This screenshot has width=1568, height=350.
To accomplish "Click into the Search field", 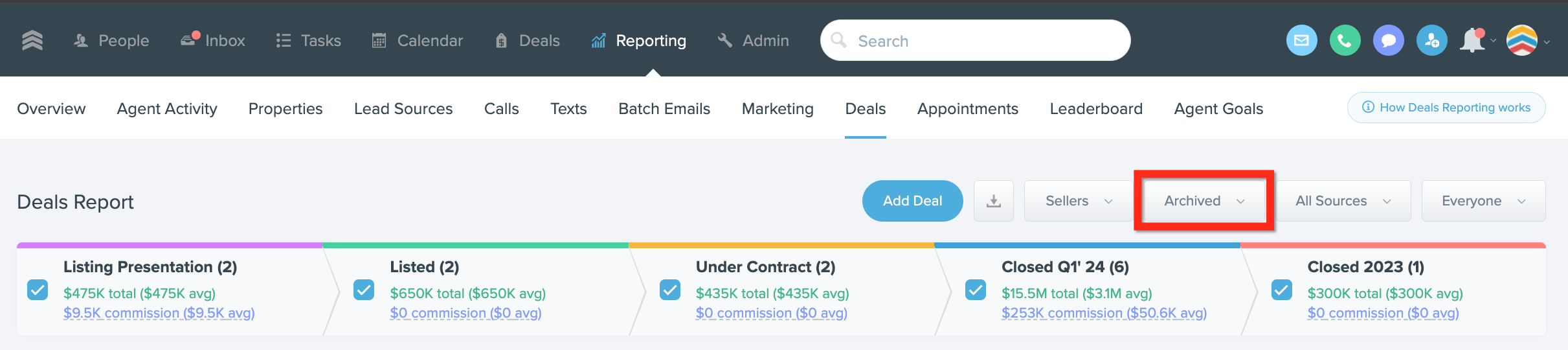I will pos(975,40).
